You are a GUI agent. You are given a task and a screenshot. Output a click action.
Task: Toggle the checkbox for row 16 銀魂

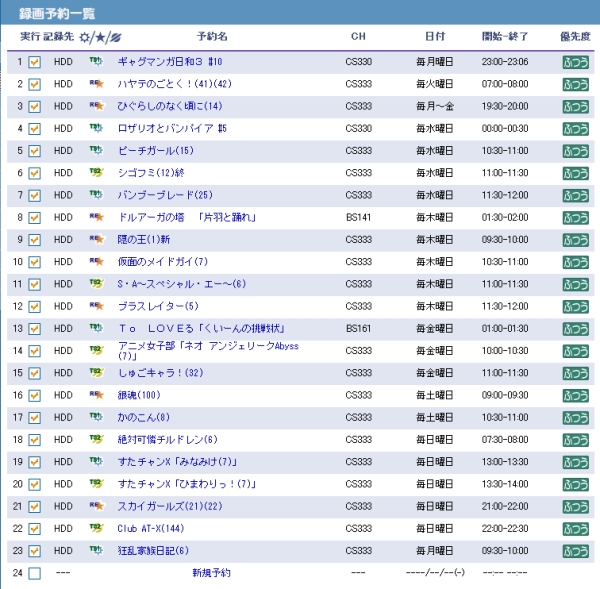tap(34, 395)
